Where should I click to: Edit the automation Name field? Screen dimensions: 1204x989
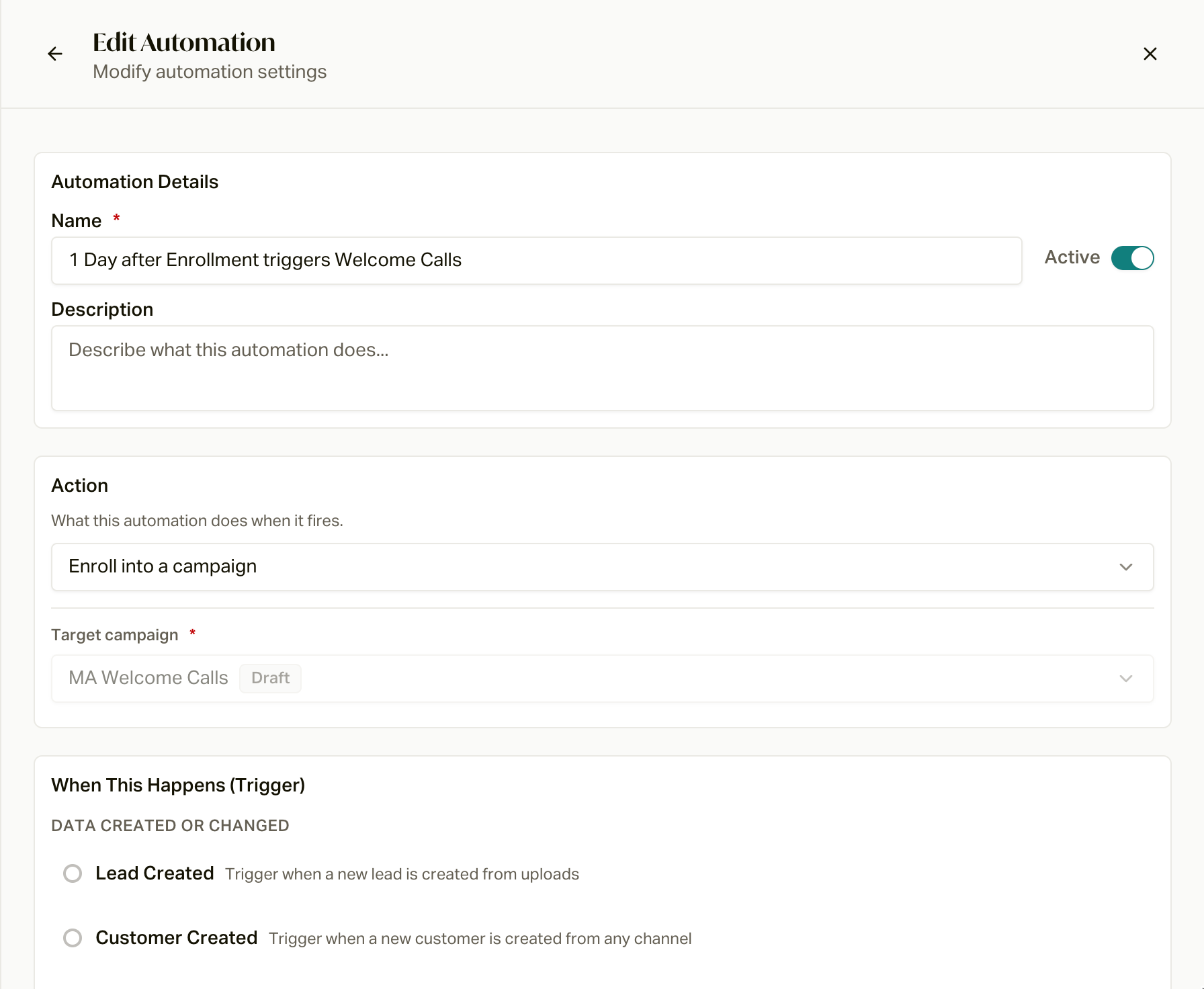click(x=536, y=261)
